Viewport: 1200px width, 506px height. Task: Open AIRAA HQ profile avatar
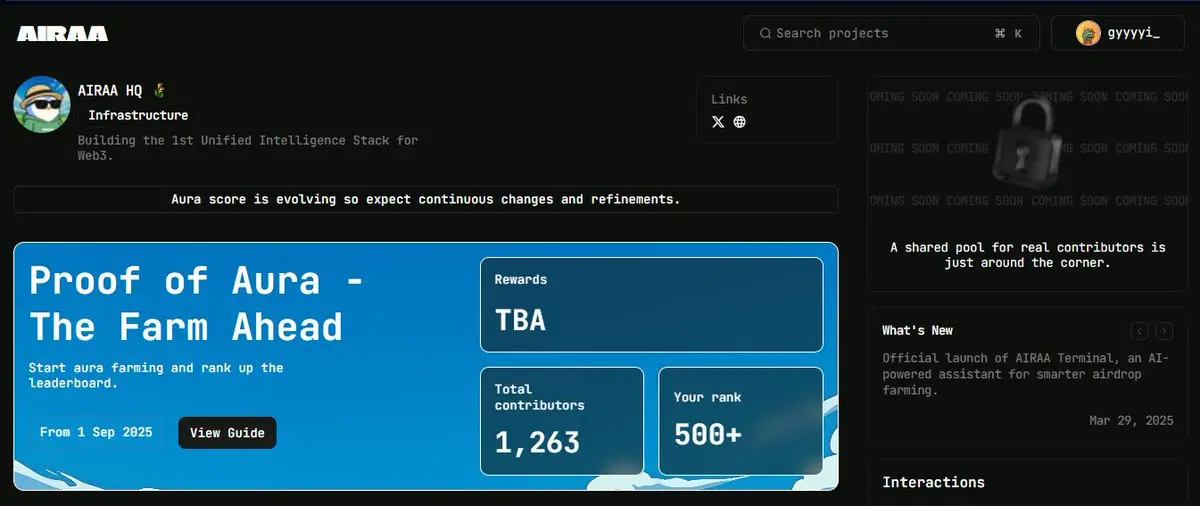[42, 104]
